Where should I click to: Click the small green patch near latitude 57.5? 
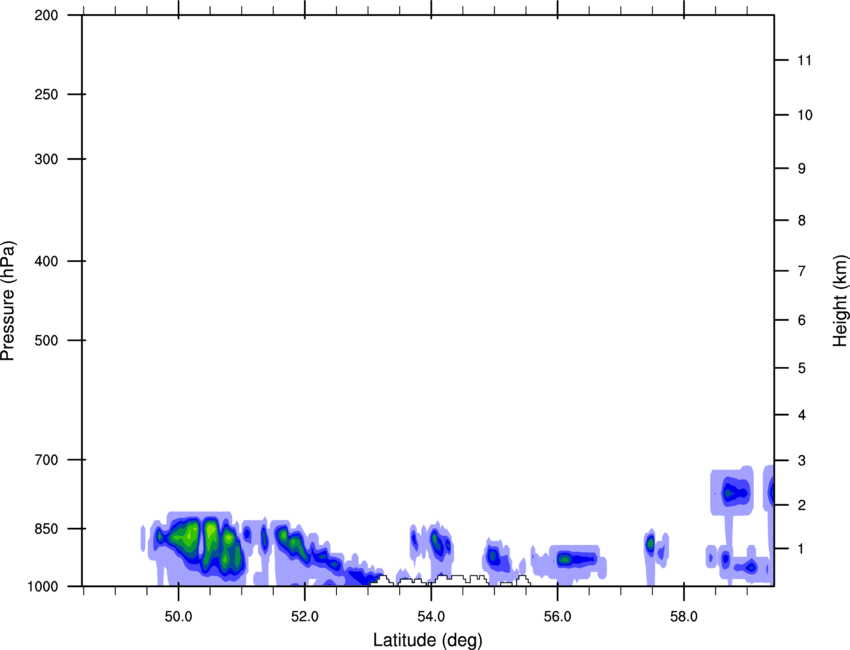650,543
